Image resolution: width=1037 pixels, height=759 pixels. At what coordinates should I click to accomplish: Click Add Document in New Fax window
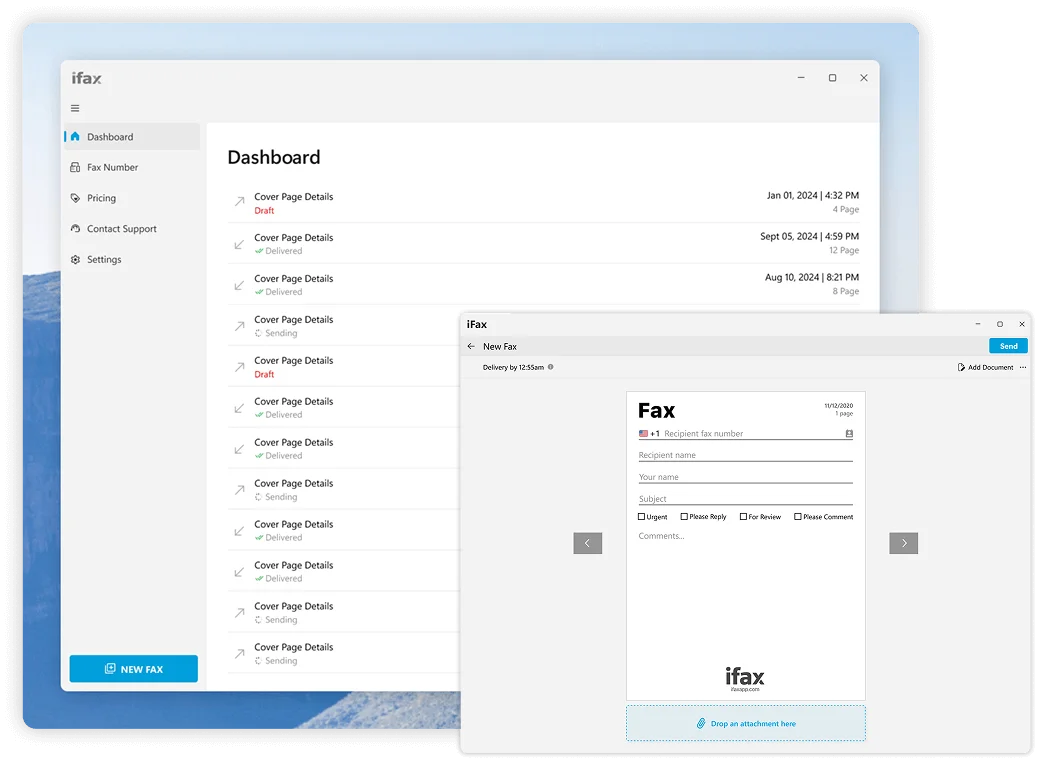pyautogui.click(x=985, y=368)
